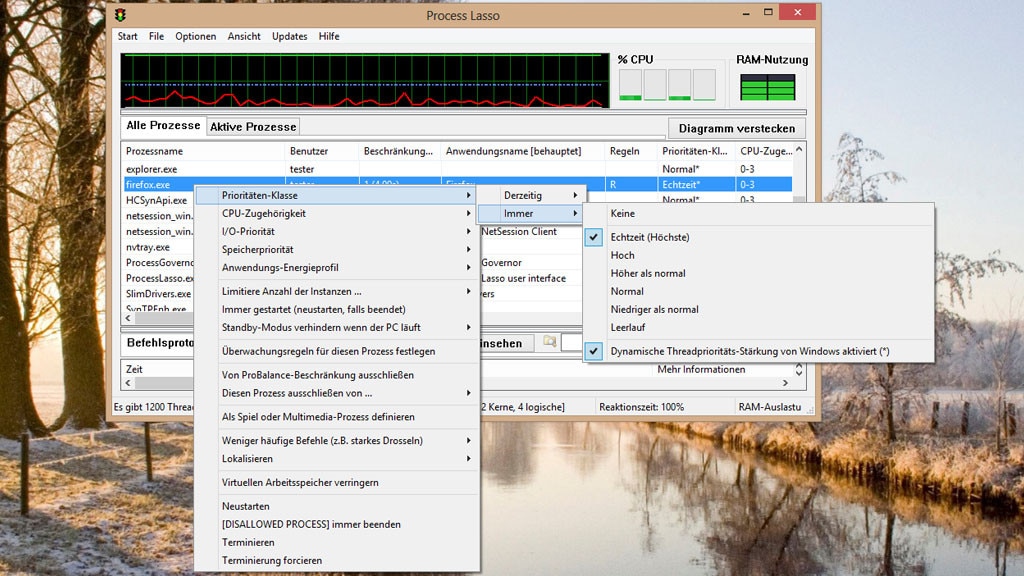Click the folder icon beside the Einsehen button
Screen dimensions: 1024x576
tap(549, 342)
